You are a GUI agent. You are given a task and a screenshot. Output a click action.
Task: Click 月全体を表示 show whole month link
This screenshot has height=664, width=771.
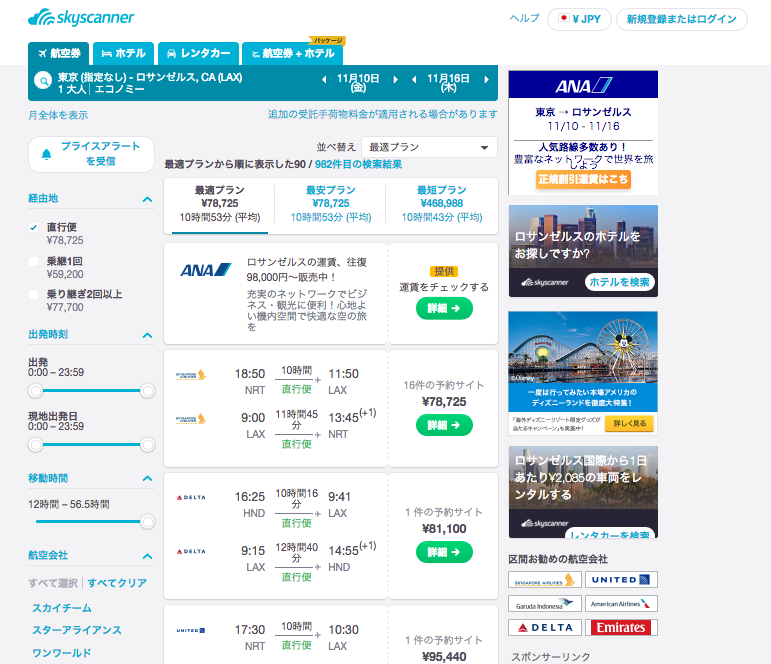coord(58,115)
